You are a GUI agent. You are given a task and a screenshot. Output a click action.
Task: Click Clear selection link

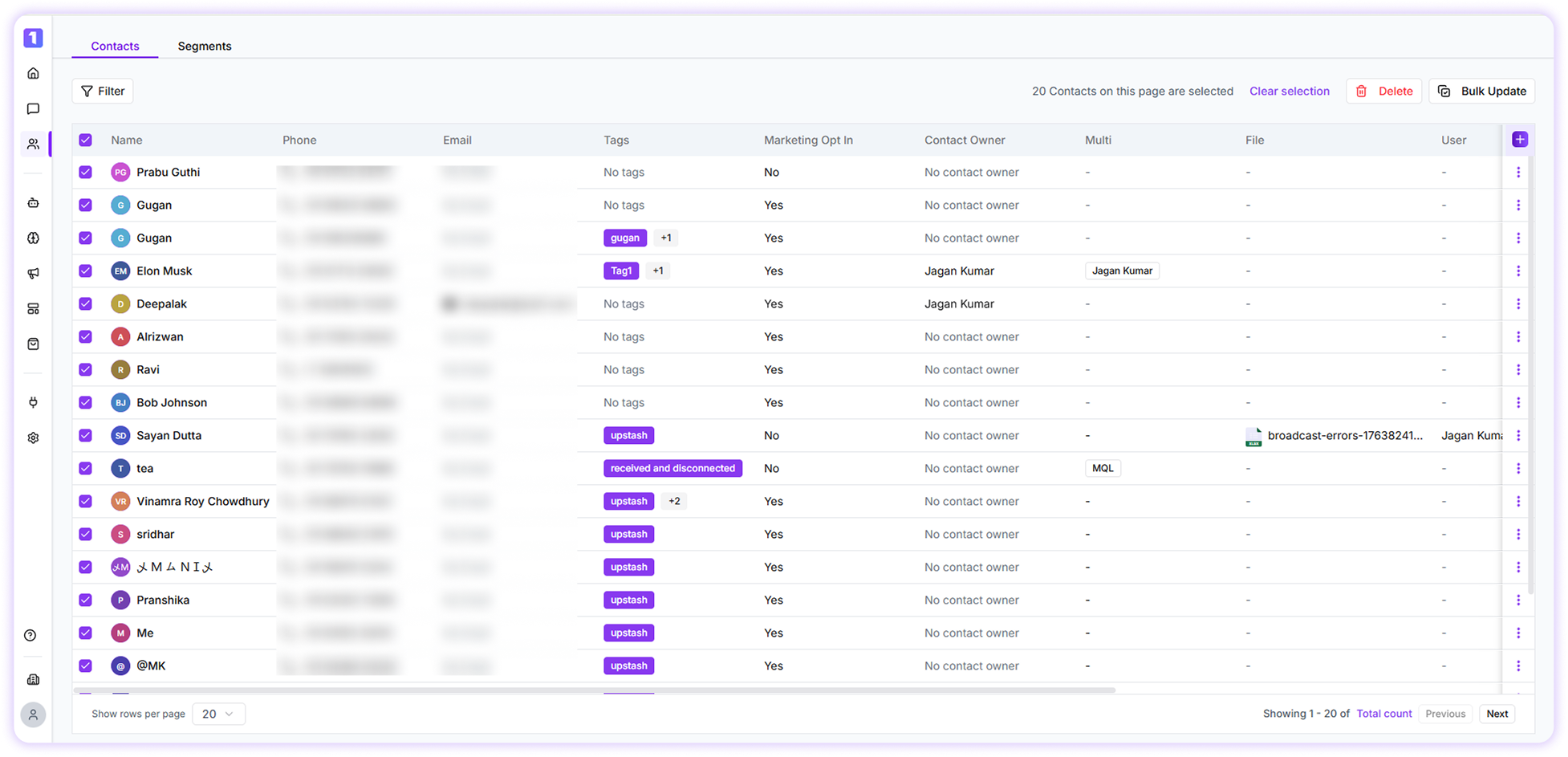(1289, 91)
